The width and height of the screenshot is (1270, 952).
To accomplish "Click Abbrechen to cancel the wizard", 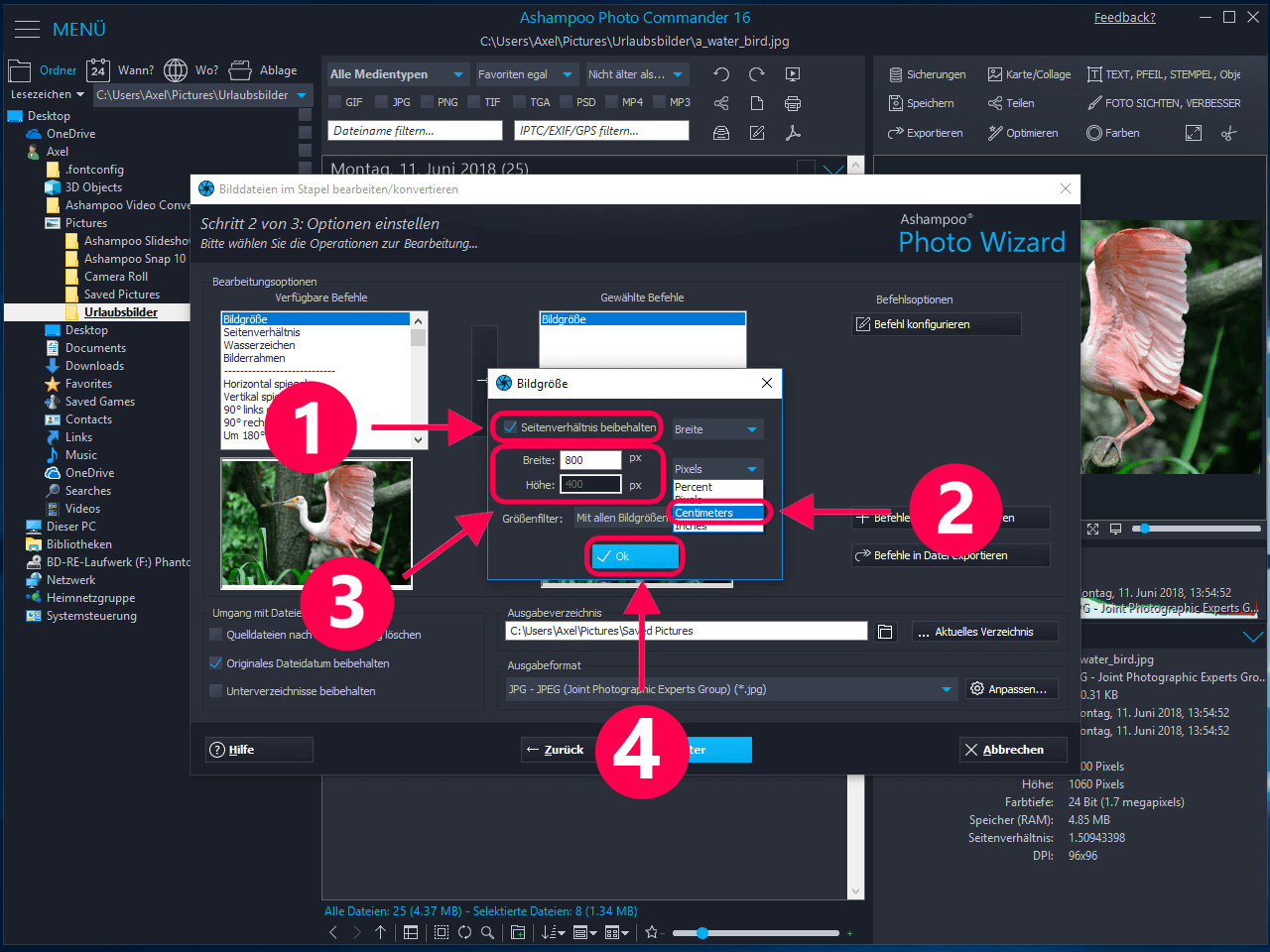I will tap(1014, 750).
